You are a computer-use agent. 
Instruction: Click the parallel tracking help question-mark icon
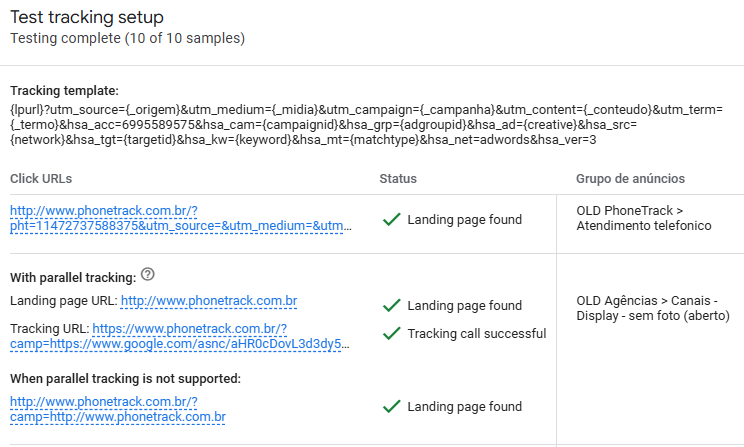148,274
